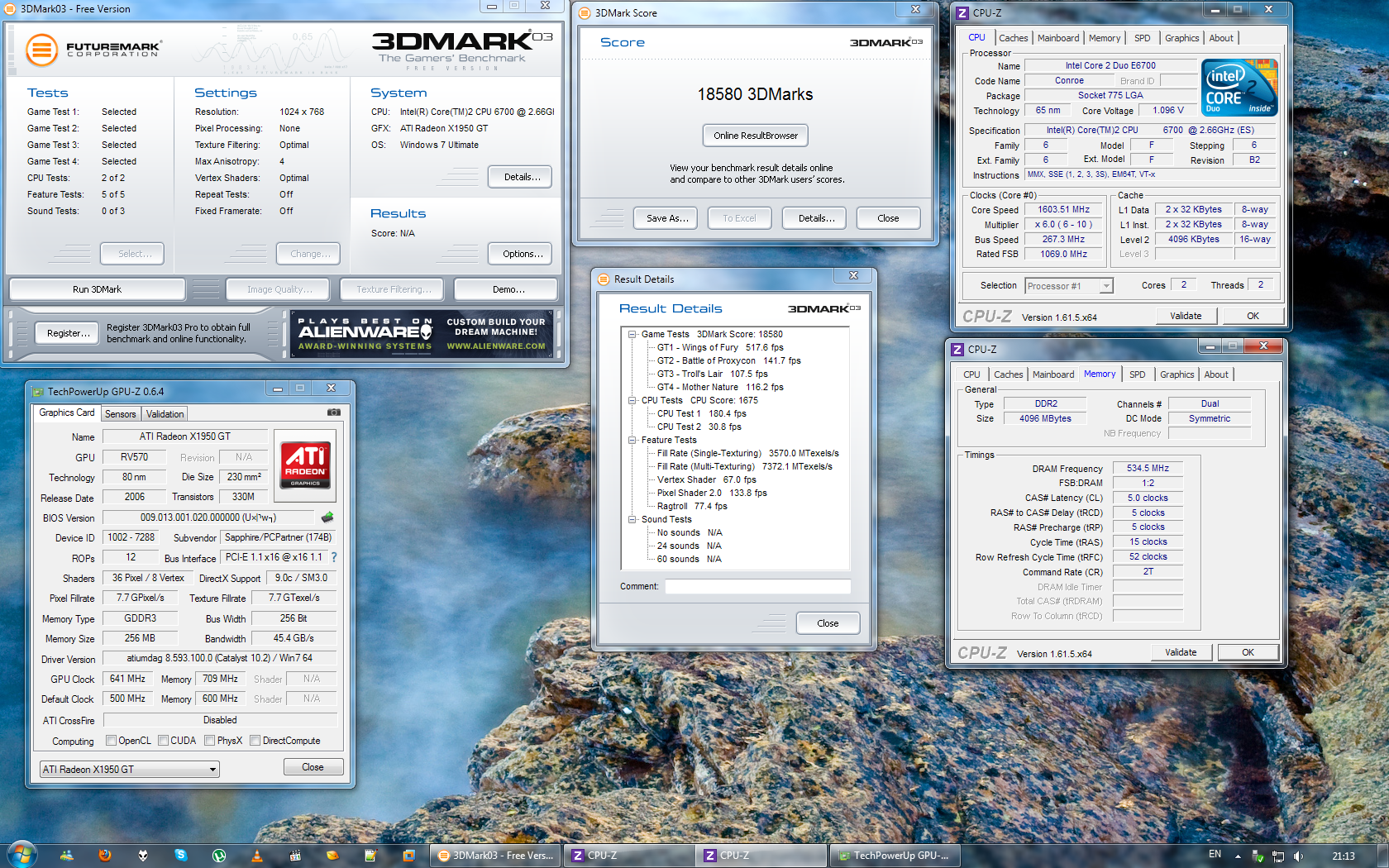1389x868 pixels.
Task: Switch to the Sensors tab in GPU-Z
Action: coord(121,414)
